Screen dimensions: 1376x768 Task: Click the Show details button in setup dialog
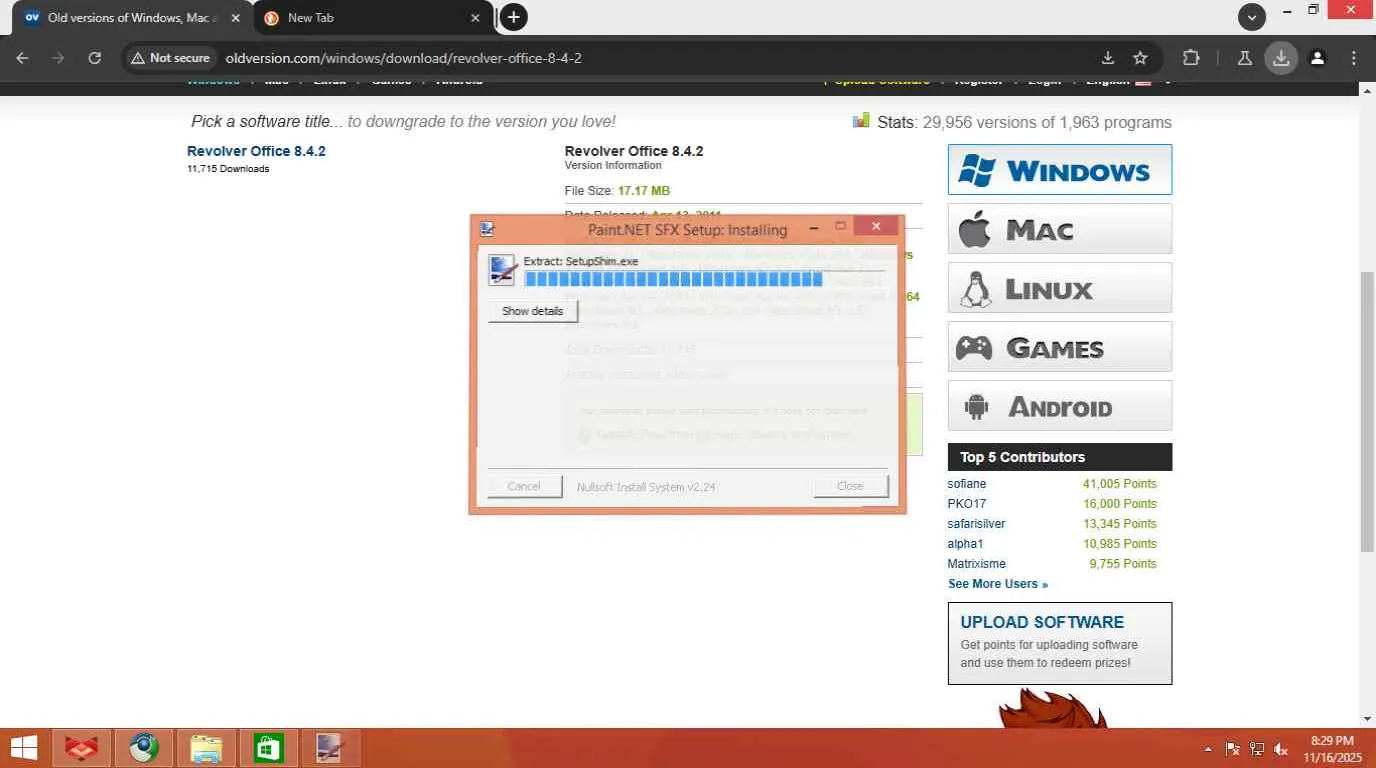[x=532, y=311]
